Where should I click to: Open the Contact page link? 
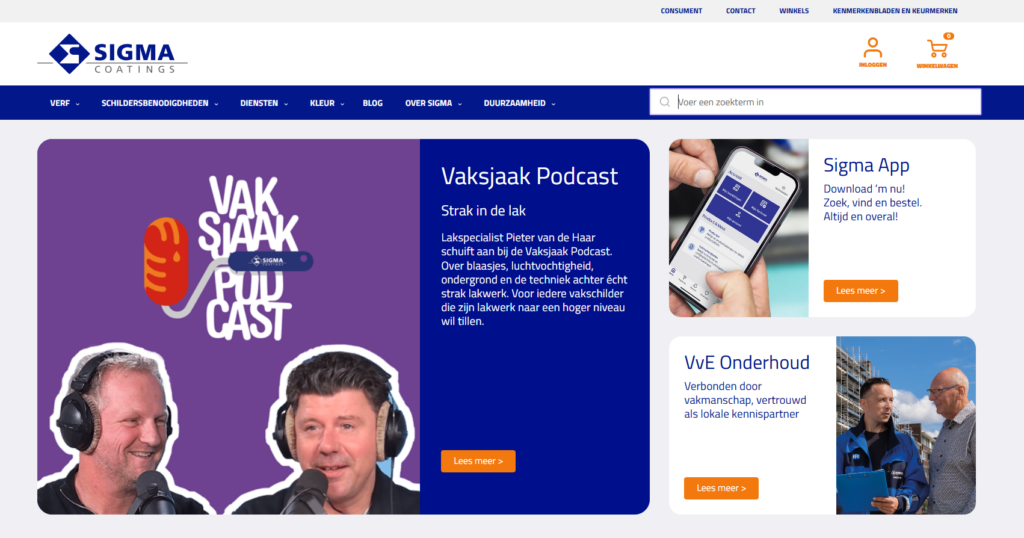[x=741, y=10]
